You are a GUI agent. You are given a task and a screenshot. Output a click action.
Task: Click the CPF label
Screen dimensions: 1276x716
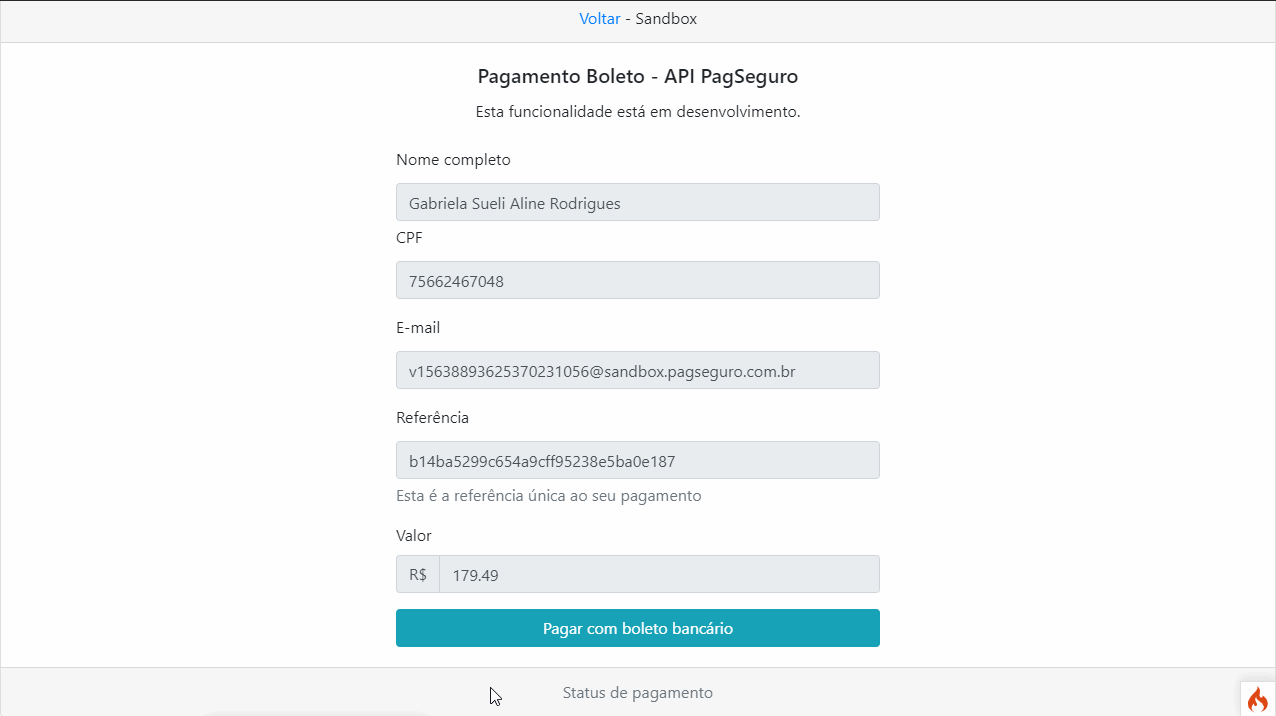(409, 238)
